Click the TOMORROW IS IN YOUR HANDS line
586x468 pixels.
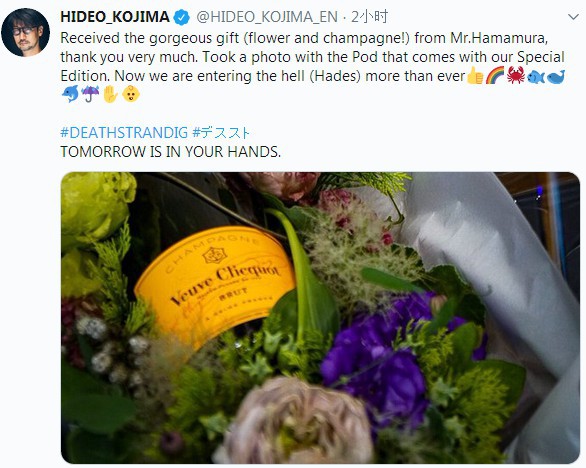coord(170,152)
